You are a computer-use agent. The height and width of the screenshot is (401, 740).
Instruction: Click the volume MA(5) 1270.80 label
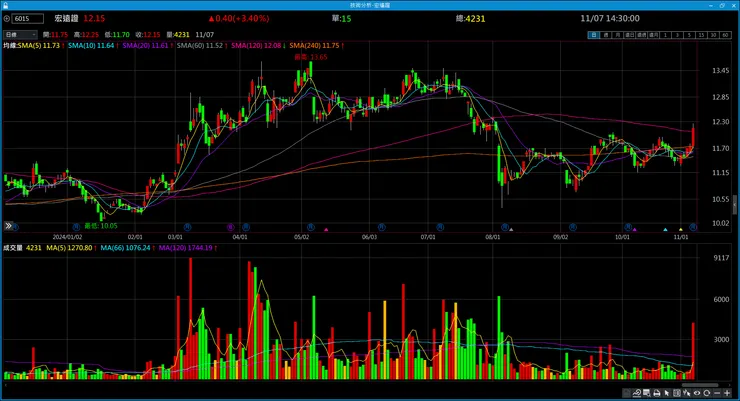(69, 248)
